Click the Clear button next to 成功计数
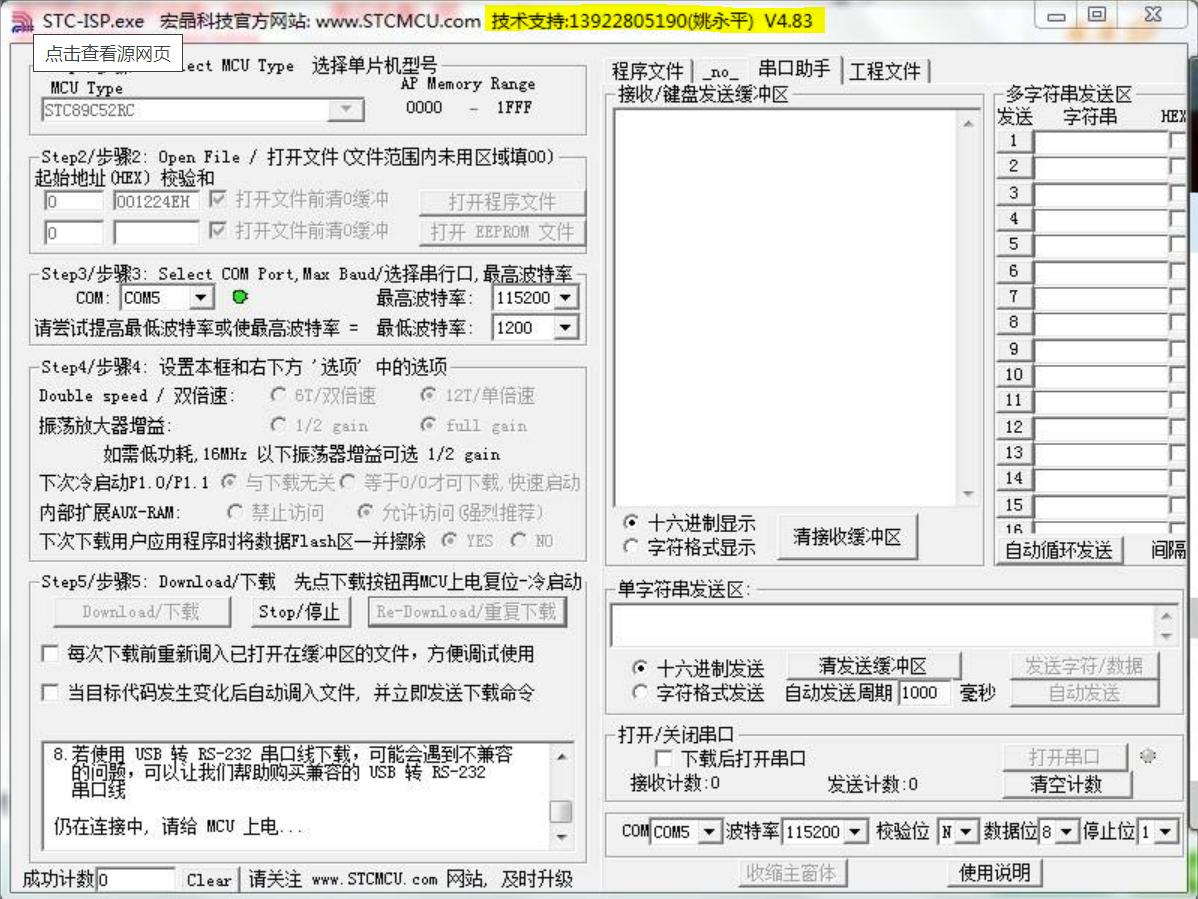The height and width of the screenshot is (899, 1198). [209, 880]
